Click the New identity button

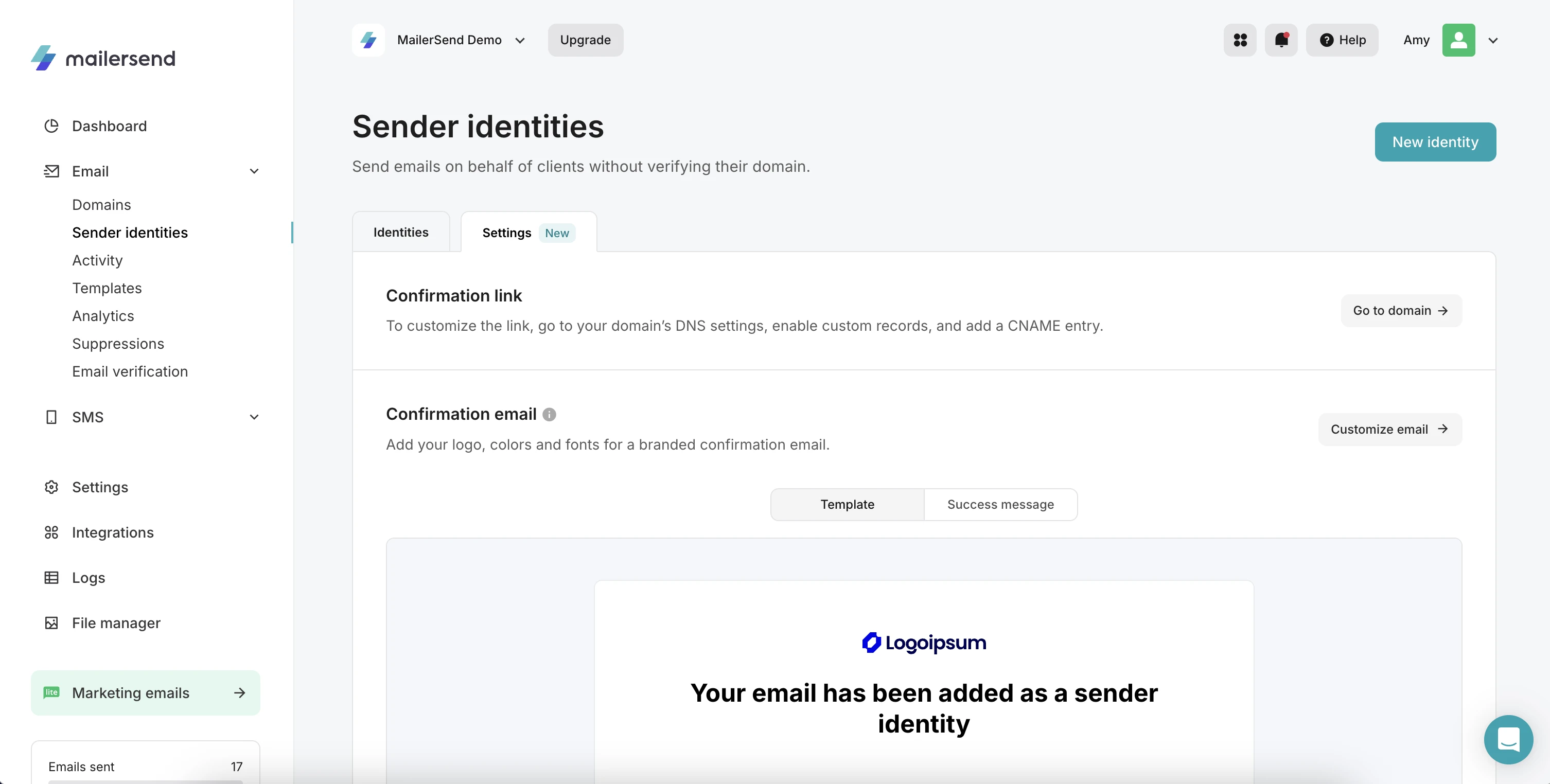click(x=1435, y=142)
